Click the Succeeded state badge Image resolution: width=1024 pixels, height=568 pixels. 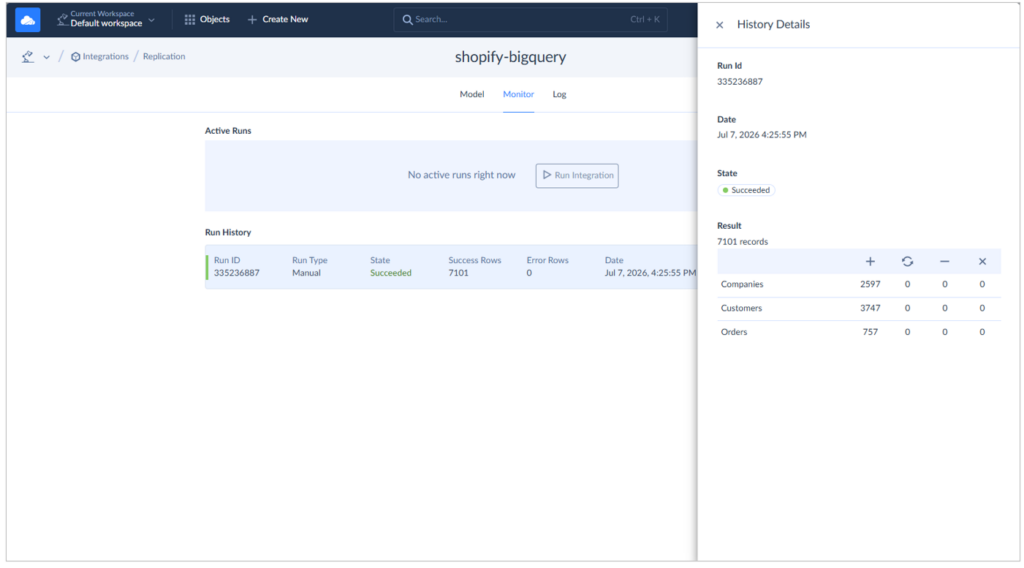(746, 190)
